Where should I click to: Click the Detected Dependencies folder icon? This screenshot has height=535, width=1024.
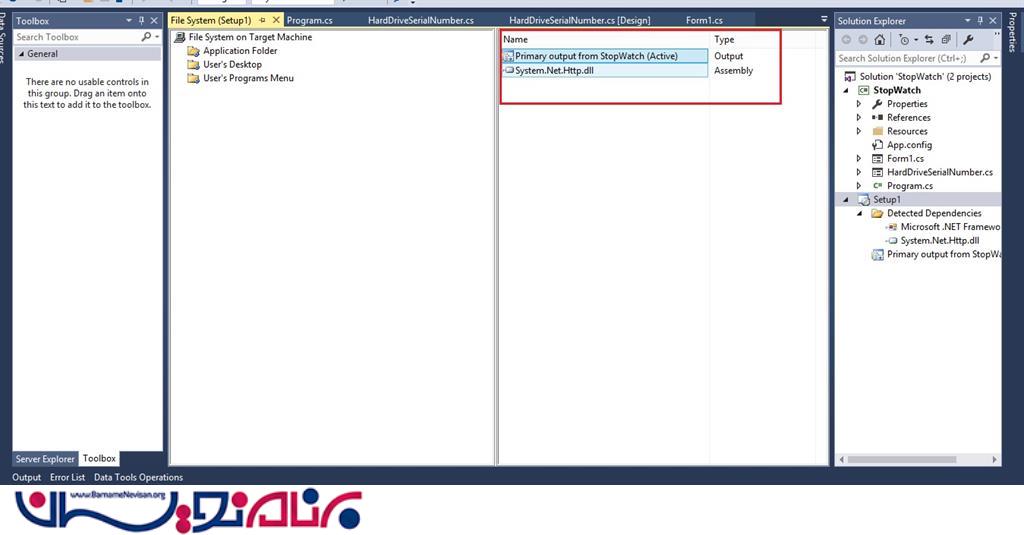[878, 214]
